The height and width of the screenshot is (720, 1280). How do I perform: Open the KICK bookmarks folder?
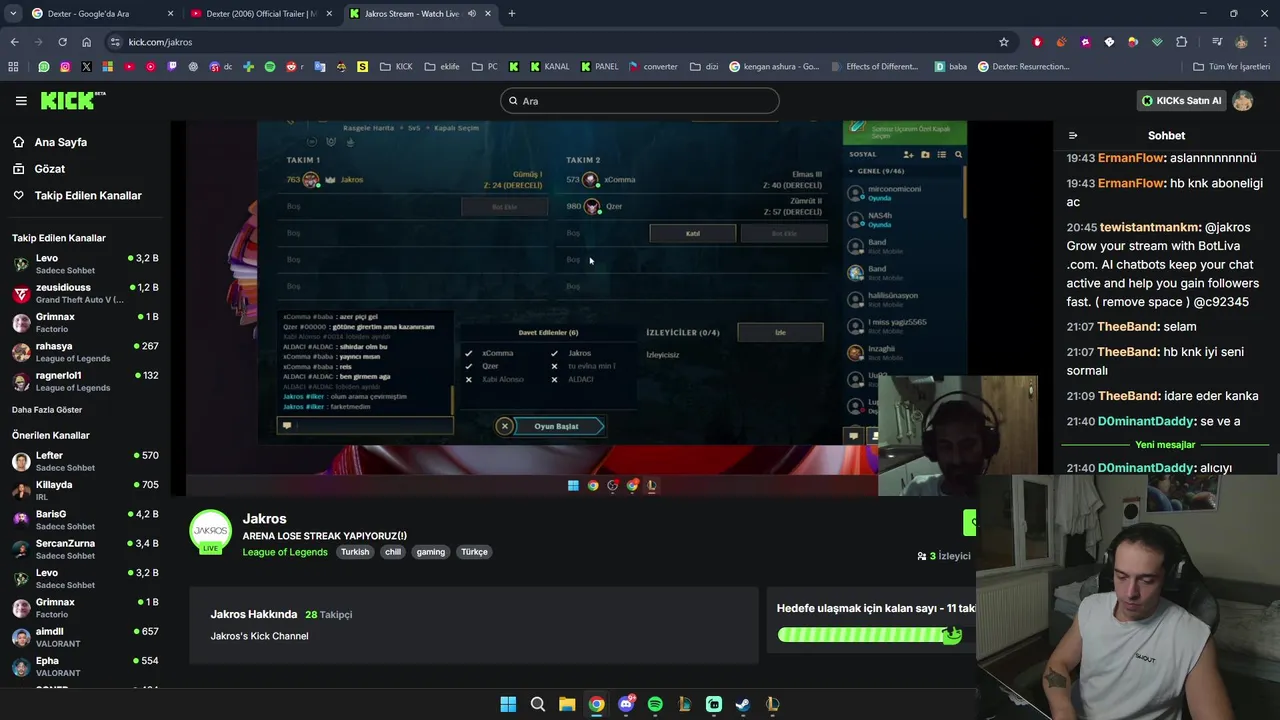click(396, 67)
